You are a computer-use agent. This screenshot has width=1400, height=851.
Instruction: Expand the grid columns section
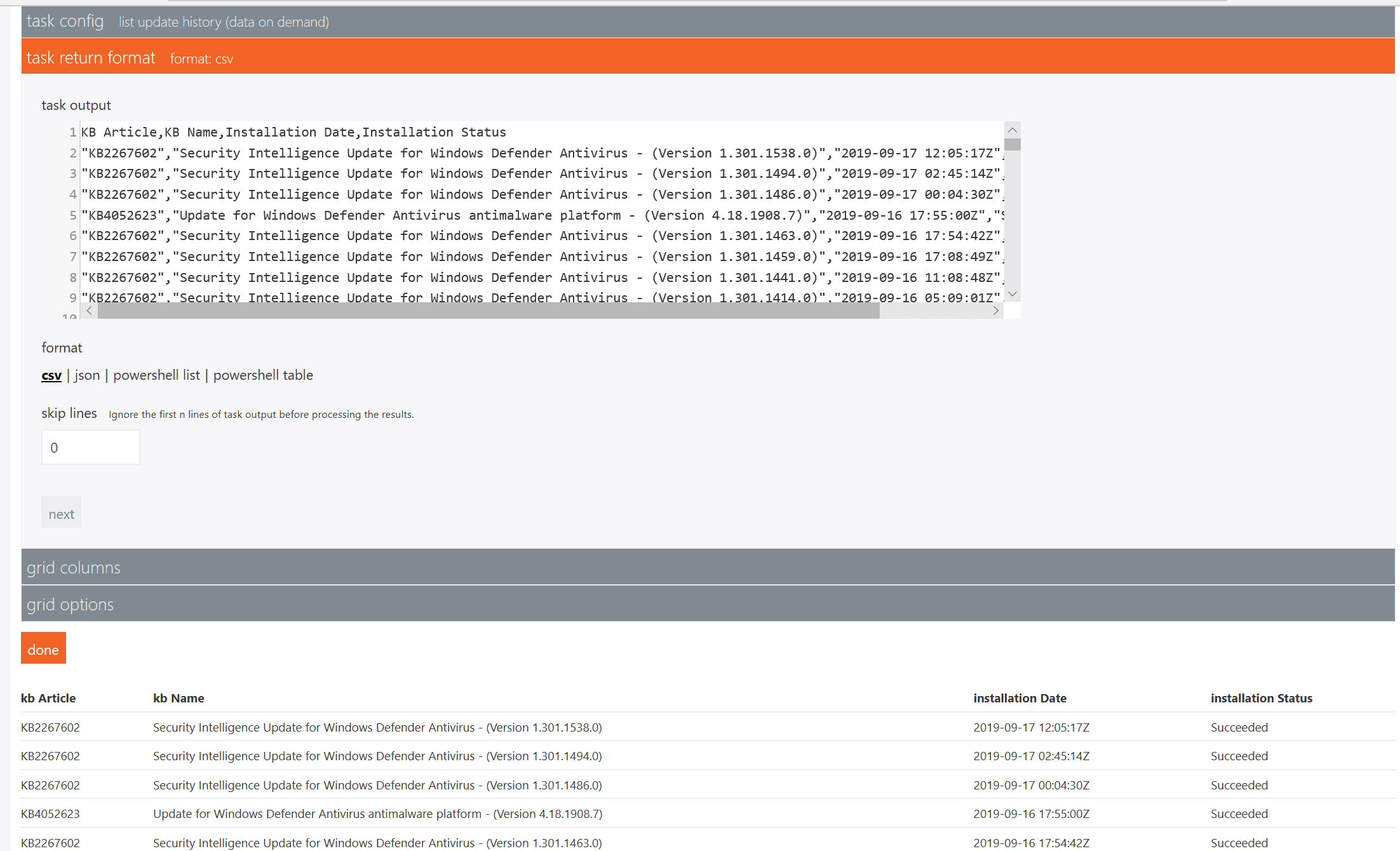point(73,567)
